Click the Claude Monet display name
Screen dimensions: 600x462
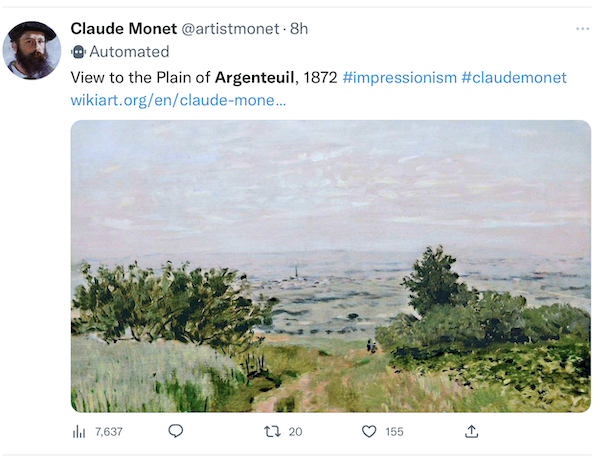(123, 28)
